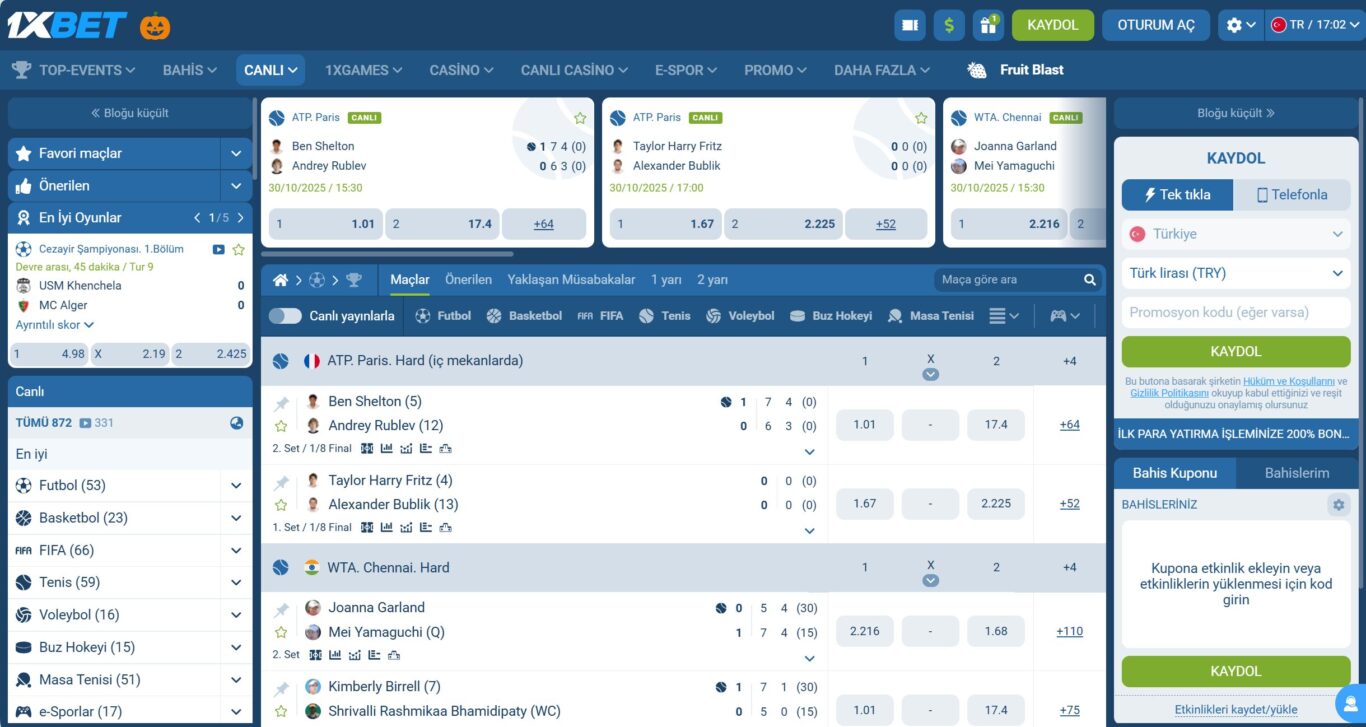1366x727 pixels.
Task: Expand the Futbol (53) category
Action: coord(236,486)
